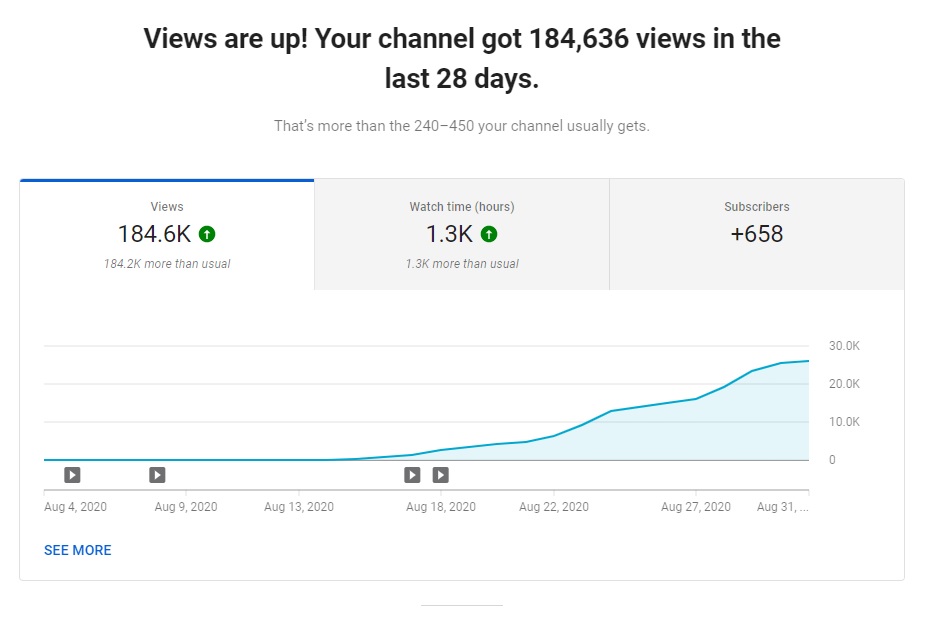Click the Aug 22, 2020 axis date label

point(554,507)
